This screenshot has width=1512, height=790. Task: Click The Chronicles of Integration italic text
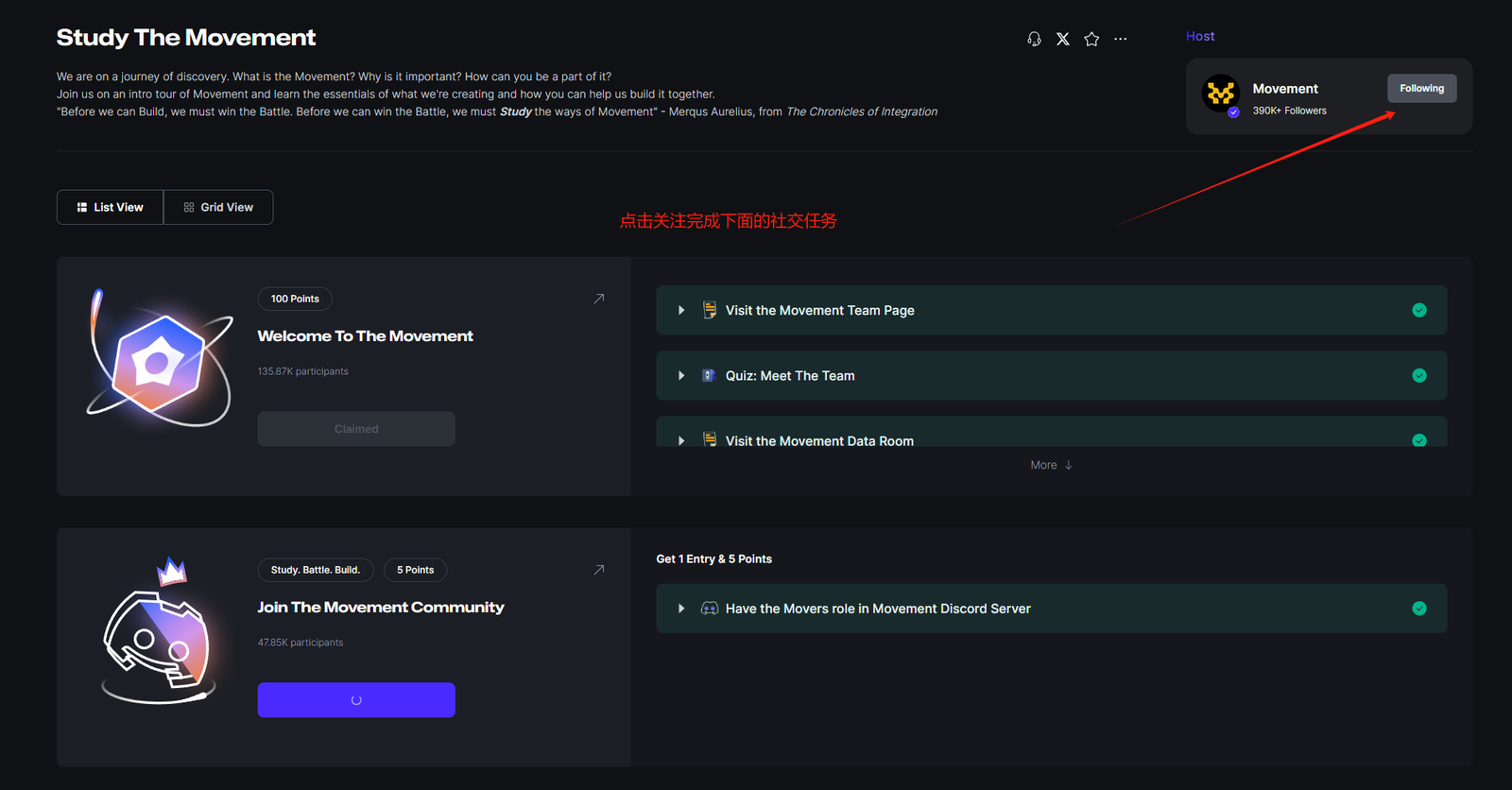862,112
